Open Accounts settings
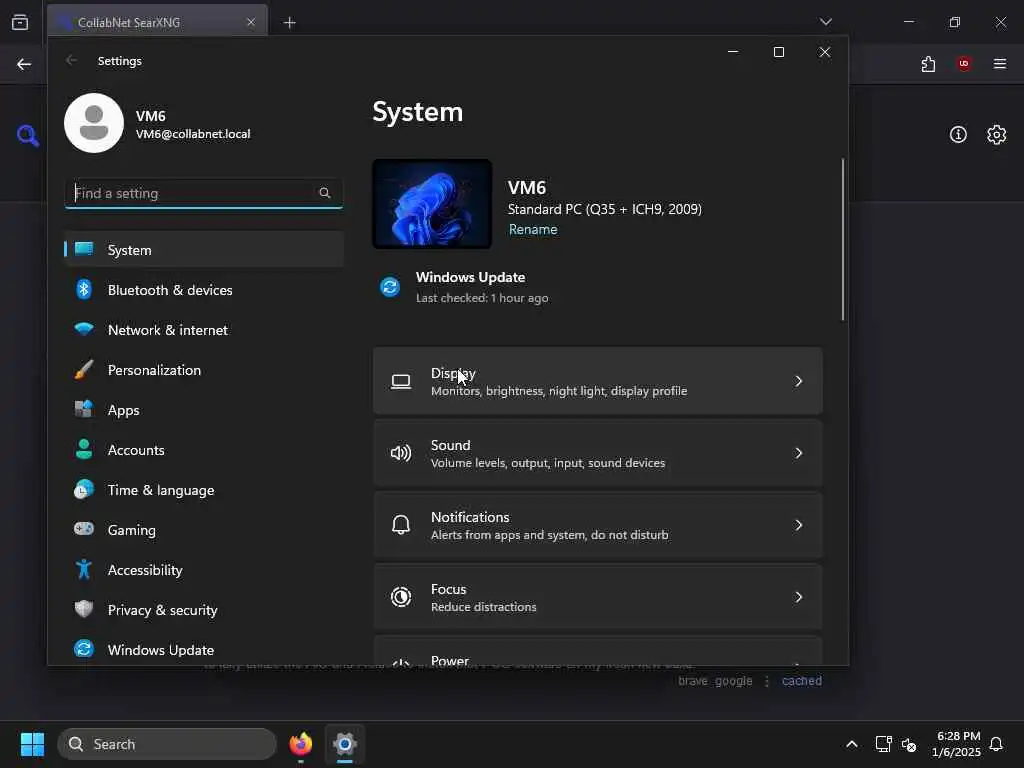The height and width of the screenshot is (768, 1024). point(204,450)
